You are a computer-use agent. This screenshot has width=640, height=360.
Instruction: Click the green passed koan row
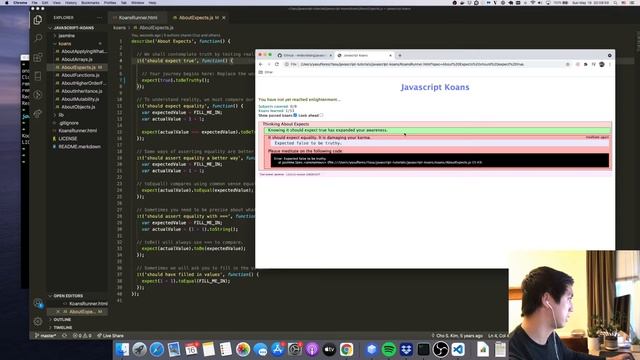[x=437, y=130]
